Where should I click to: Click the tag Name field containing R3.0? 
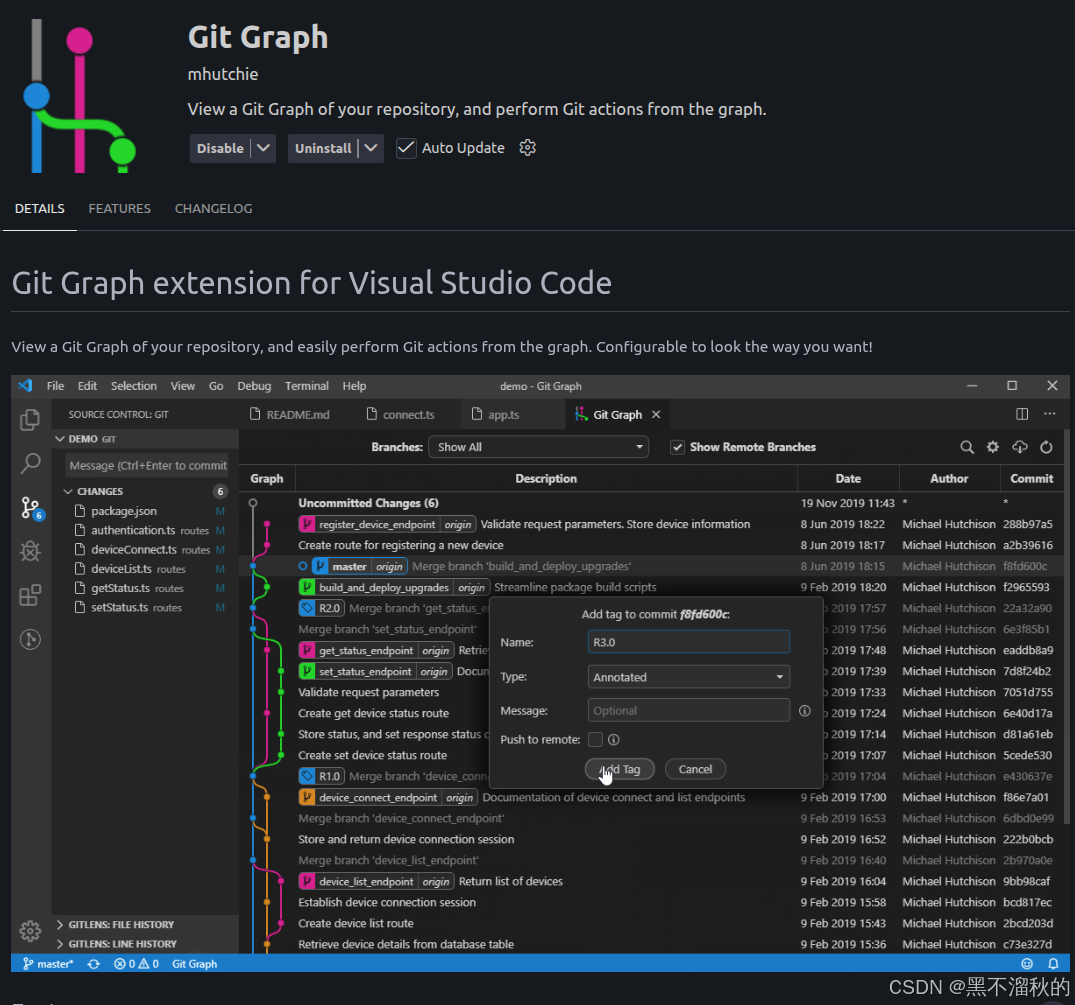point(688,642)
